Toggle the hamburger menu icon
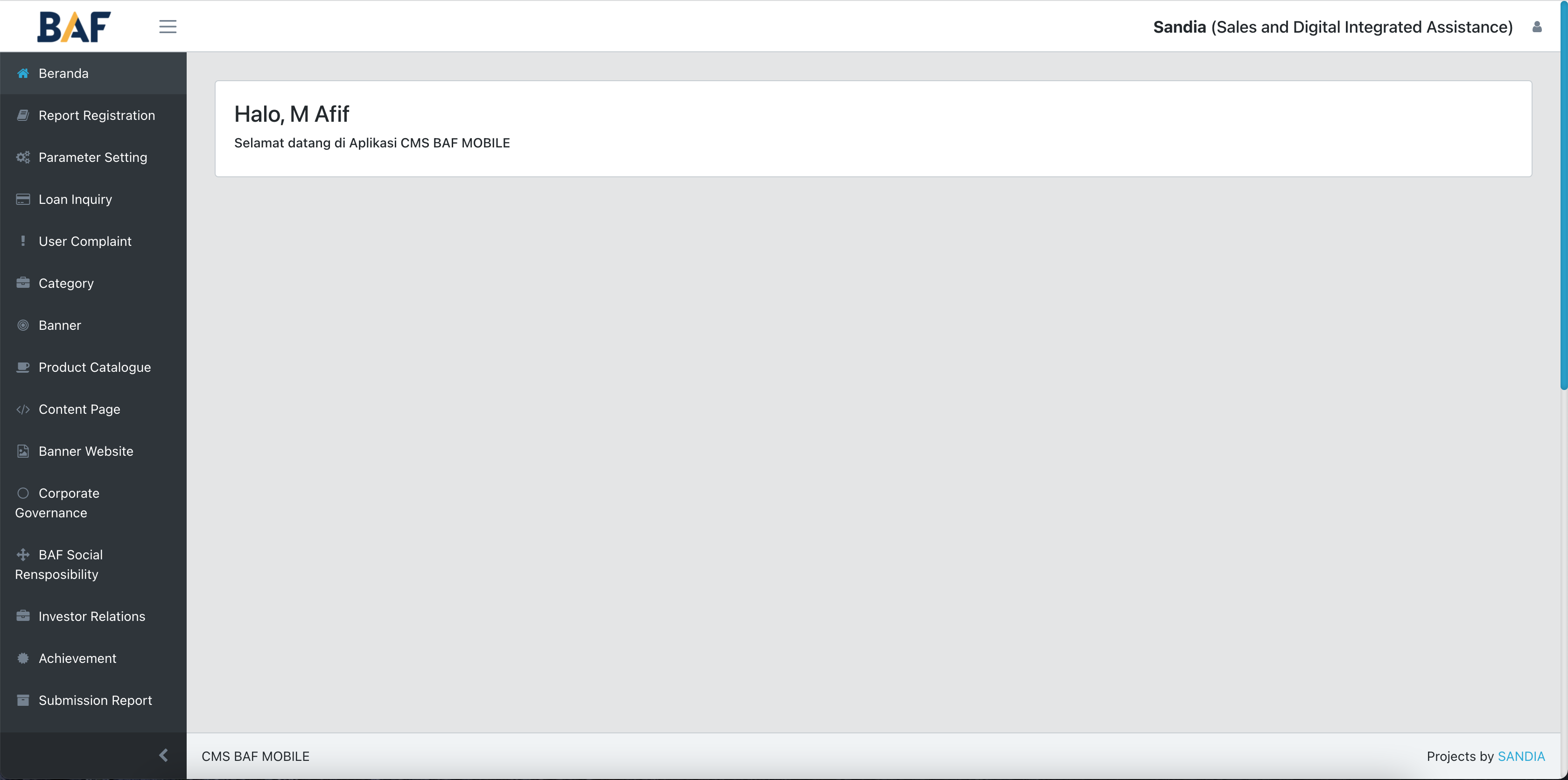The width and height of the screenshot is (1568, 780). tap(168, 27)
